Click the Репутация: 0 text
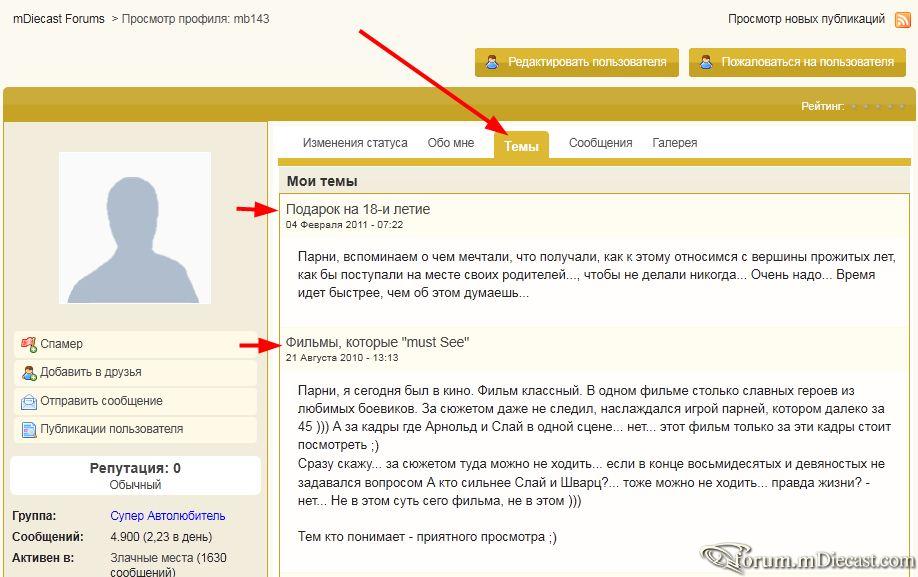The height and width of the screenshot is (577, 918). click(135, 468)
